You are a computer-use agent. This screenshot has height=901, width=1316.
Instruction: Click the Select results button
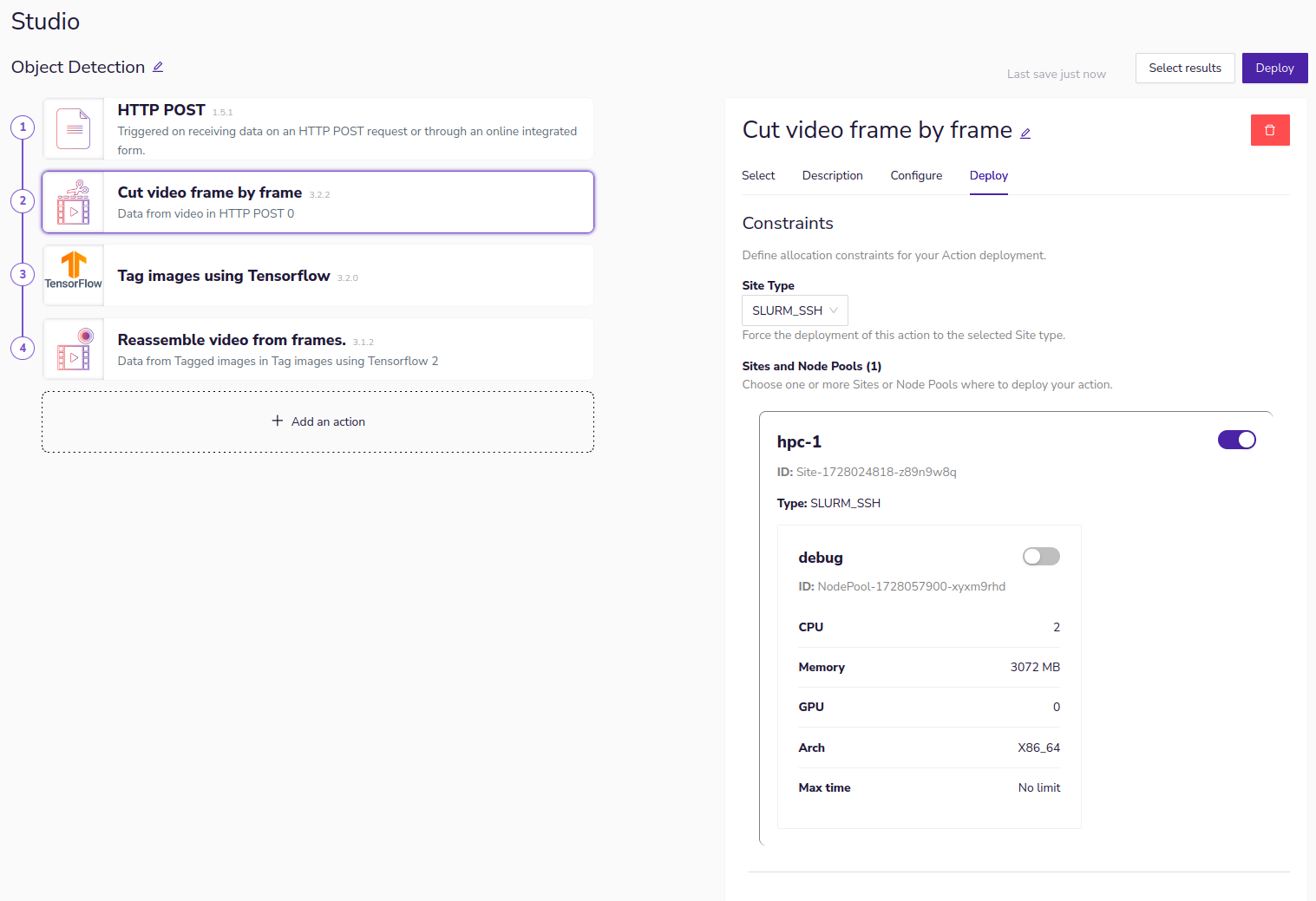tap(1184, 68)
